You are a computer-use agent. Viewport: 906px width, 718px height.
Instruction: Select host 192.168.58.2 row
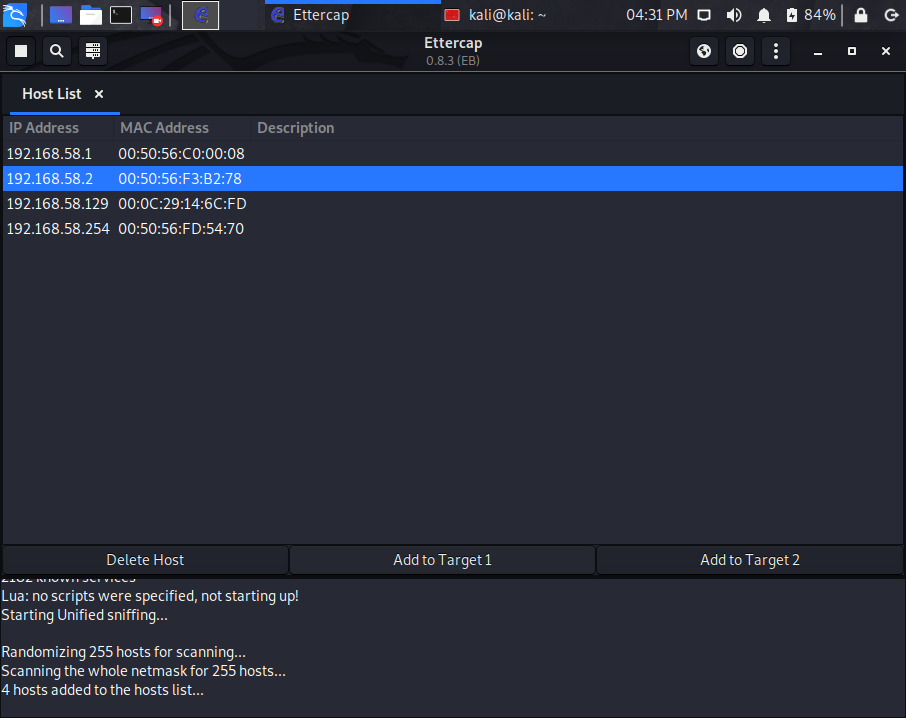[453, 178]
